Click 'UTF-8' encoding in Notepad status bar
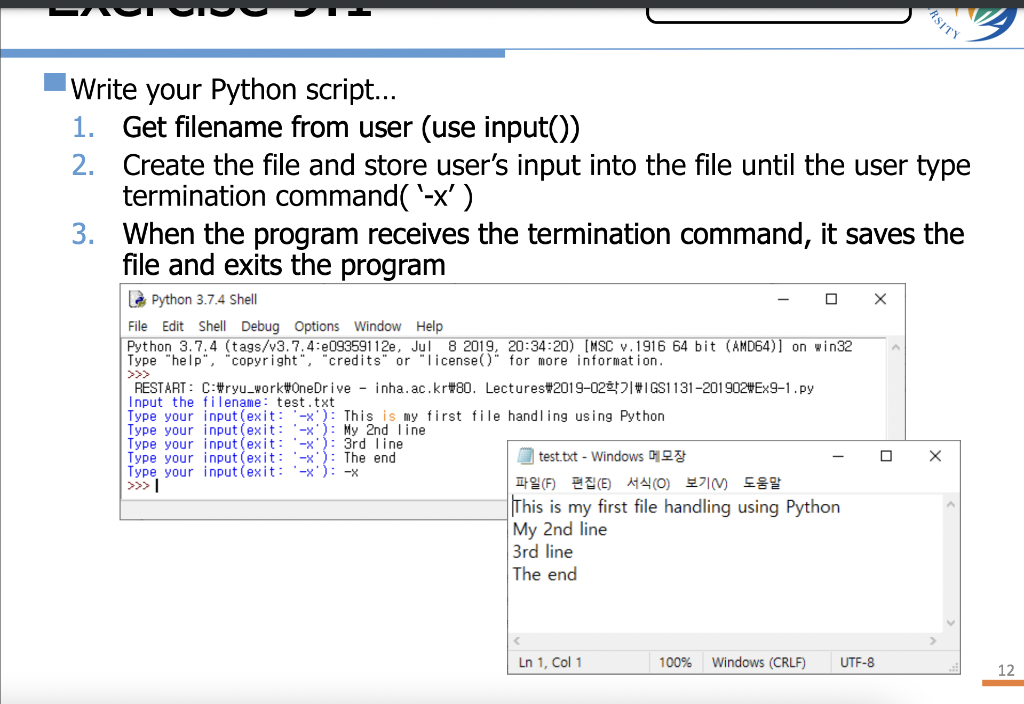Viewport: 1024px width, 704px height. (x=857, y=662)
